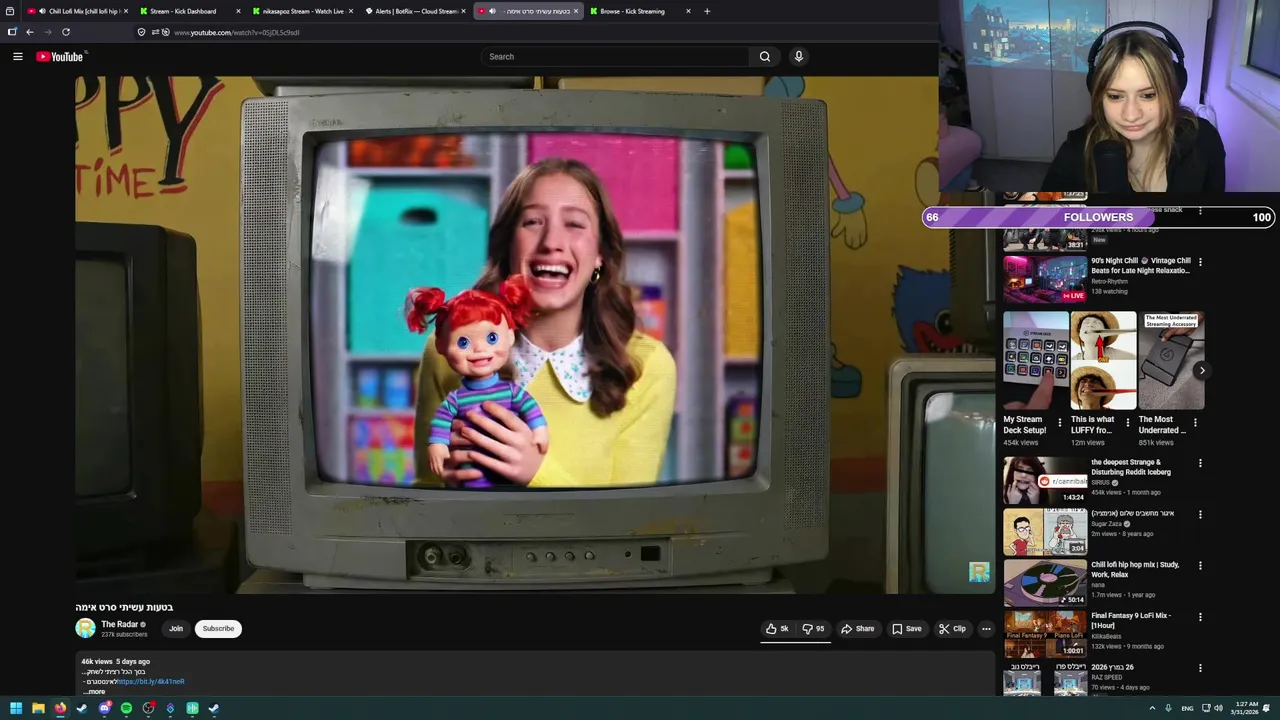
Task: Open options for The Most Underrated short
Action: tap(1195, 422)
